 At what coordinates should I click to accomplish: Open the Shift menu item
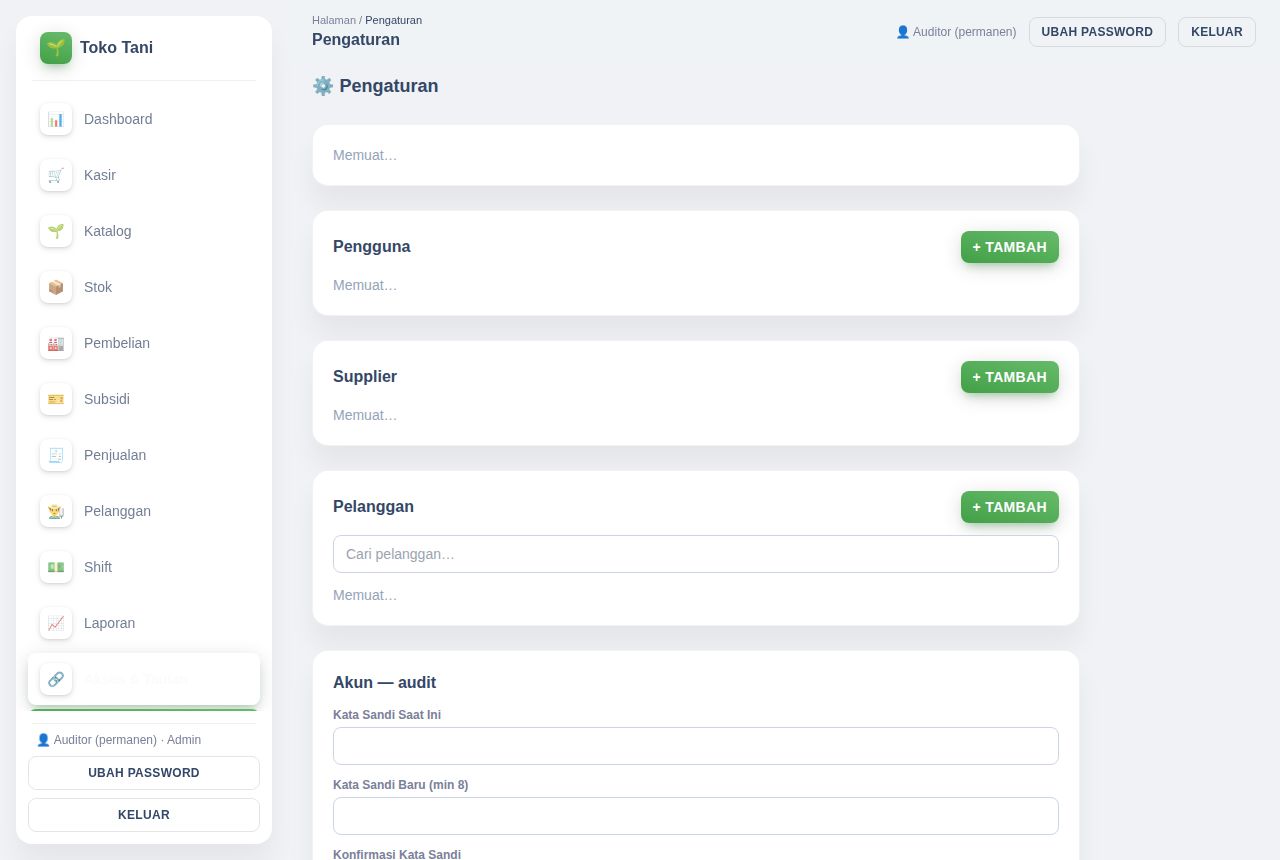[144, 567]
